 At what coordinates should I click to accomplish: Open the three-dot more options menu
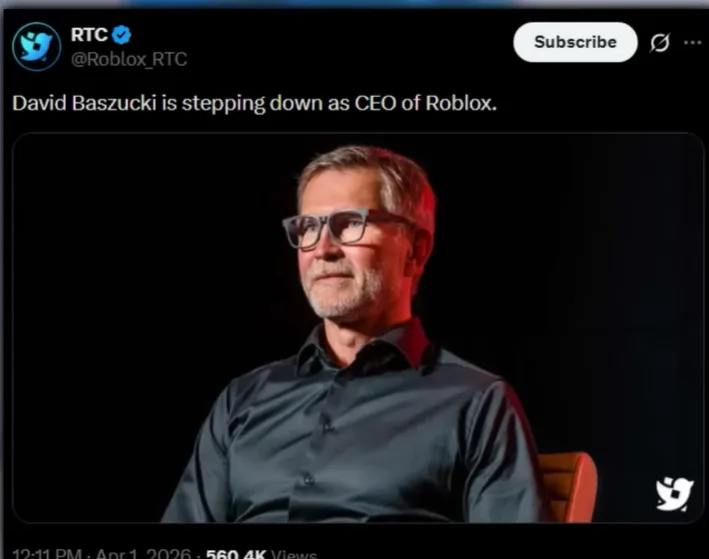click(693, 43)
